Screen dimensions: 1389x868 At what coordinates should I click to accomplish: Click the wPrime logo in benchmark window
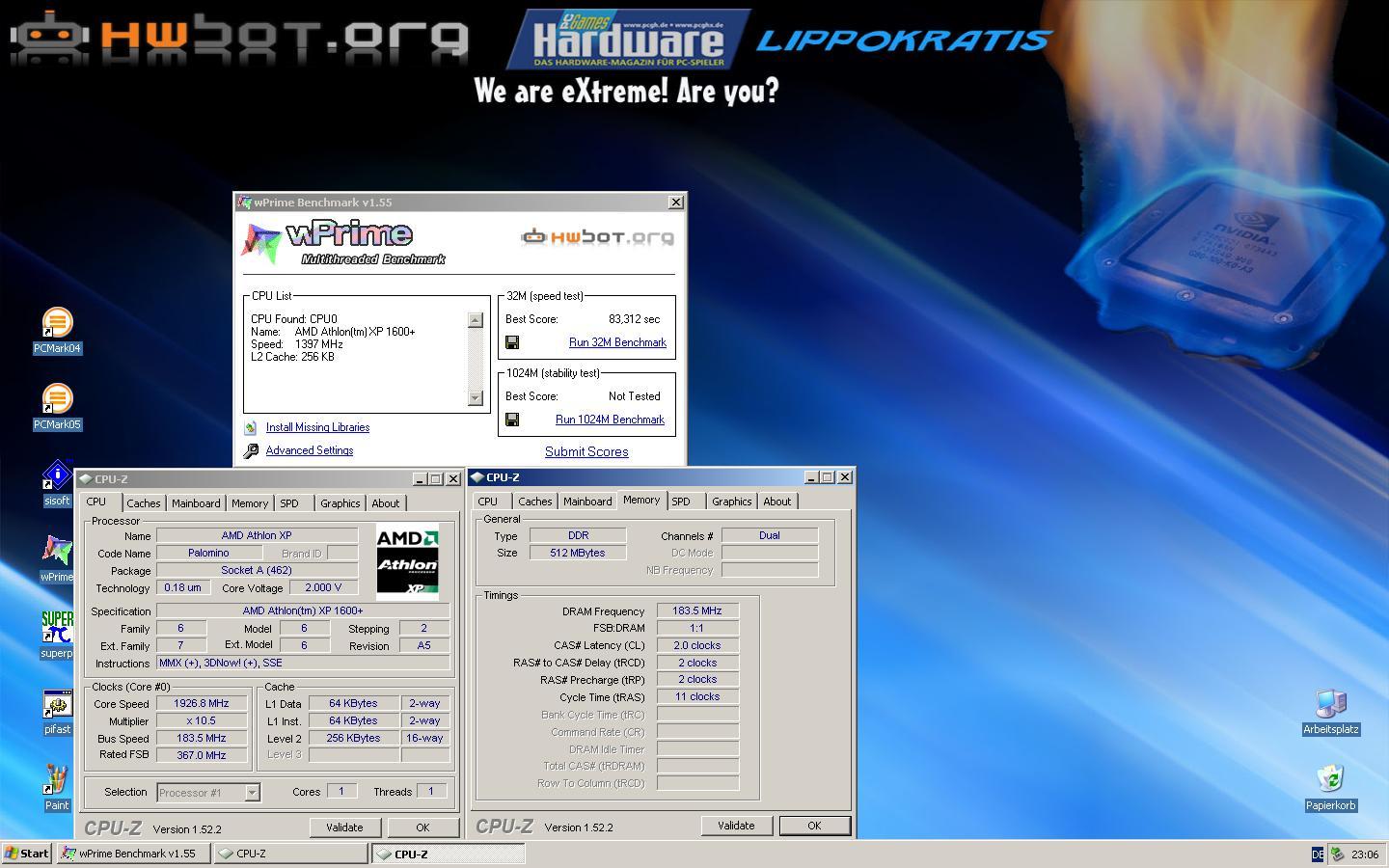[343, 243]
